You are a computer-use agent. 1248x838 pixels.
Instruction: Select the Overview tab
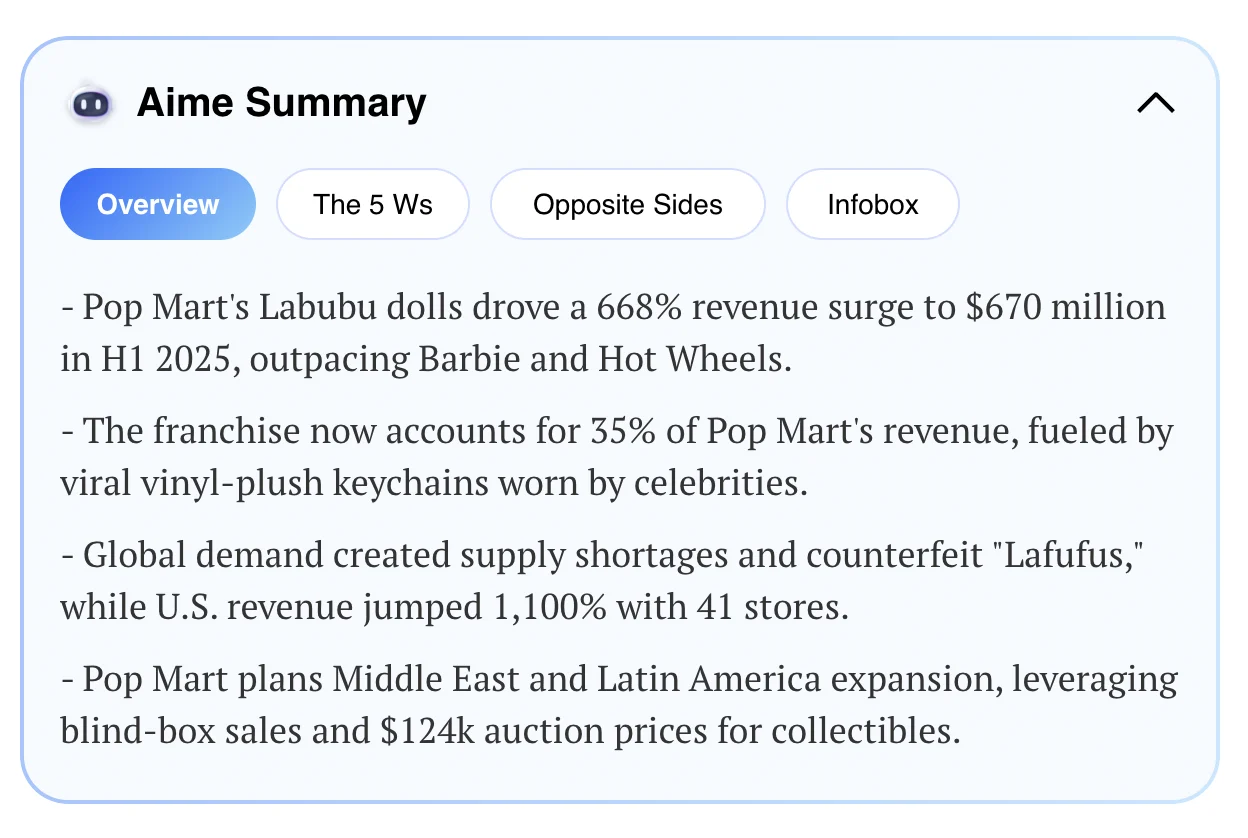[158, 205]
